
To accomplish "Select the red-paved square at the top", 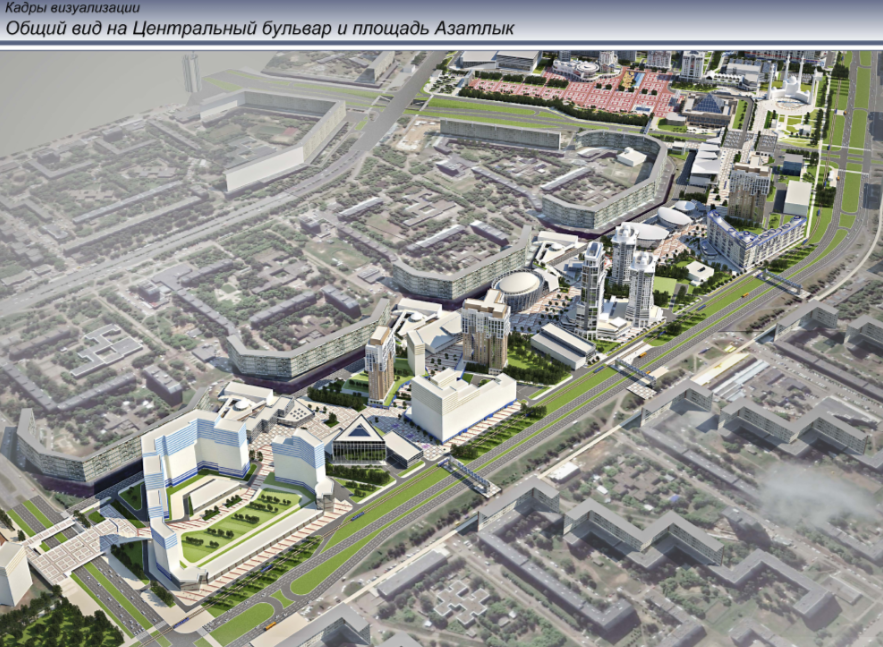I will [x=572, y=93].
